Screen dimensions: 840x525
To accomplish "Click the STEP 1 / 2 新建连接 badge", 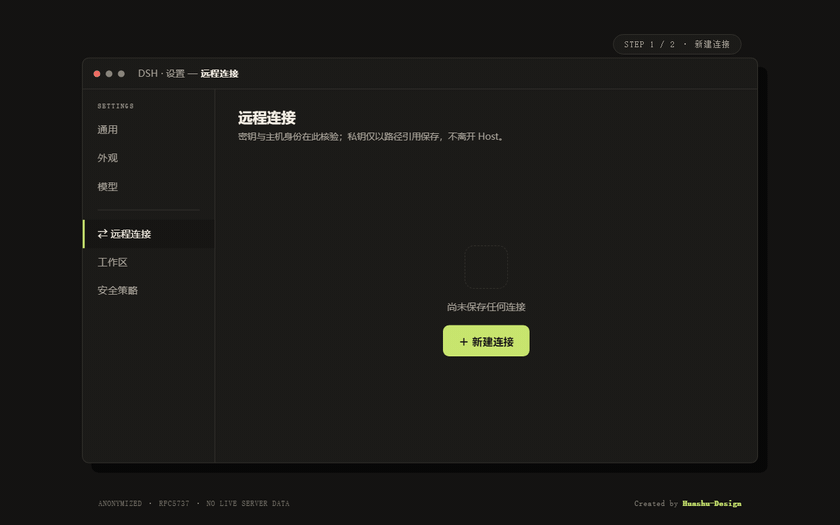I will (x=677, y=44).
